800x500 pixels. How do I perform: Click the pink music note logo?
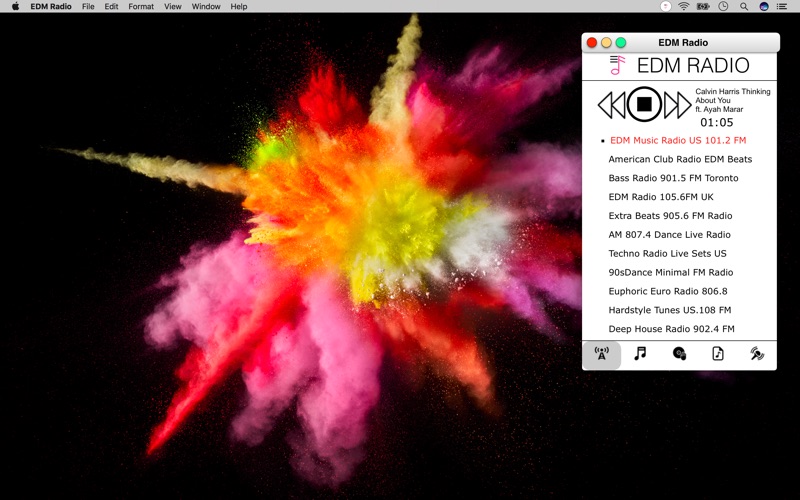(617, 65)
